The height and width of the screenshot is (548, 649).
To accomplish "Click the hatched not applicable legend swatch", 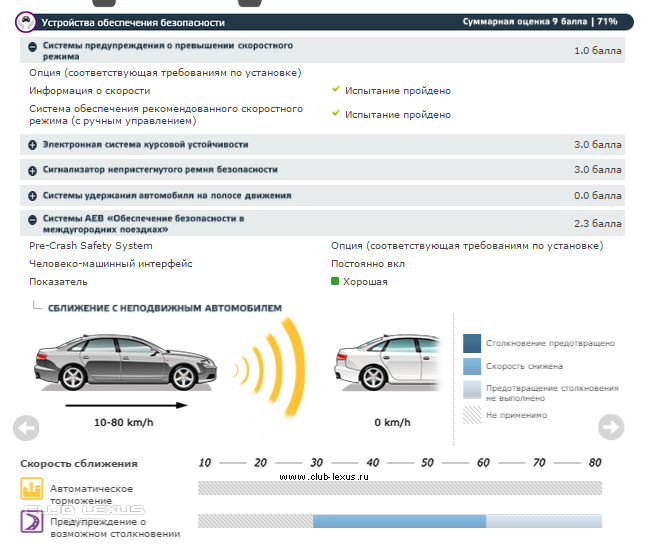I will tap(472, 414).
